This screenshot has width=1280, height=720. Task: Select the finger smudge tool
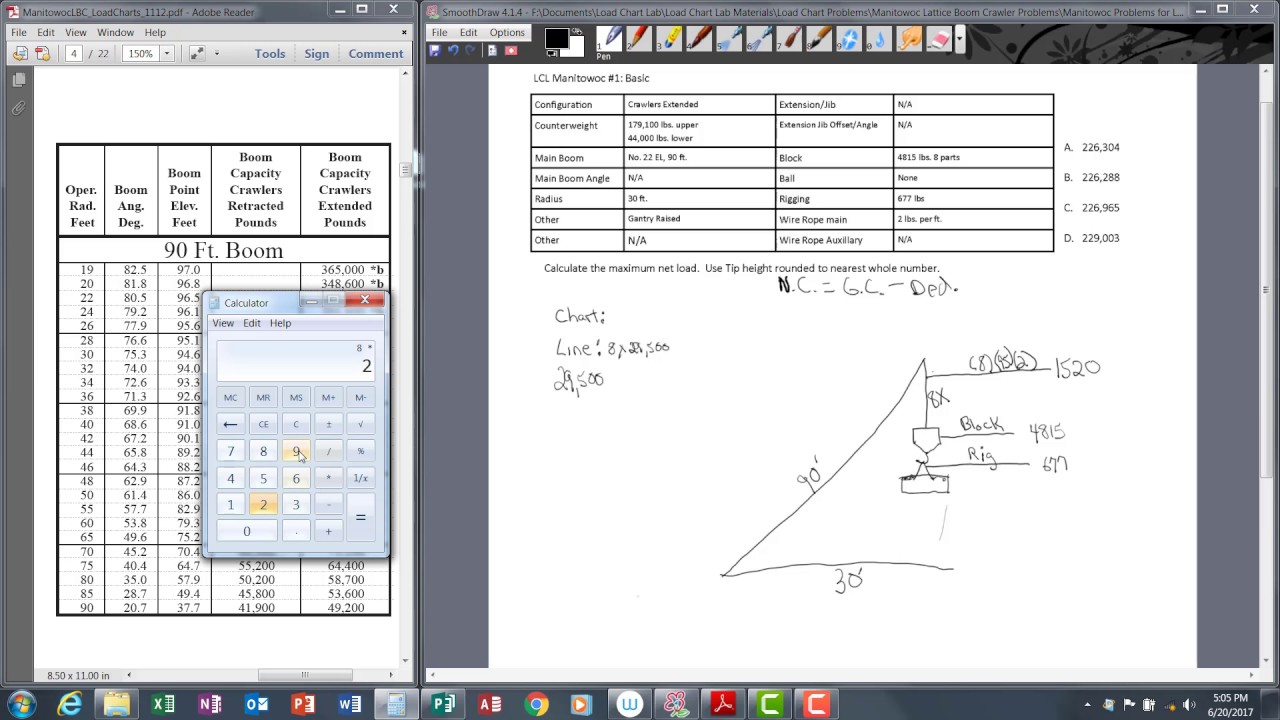tap(910, 39)
